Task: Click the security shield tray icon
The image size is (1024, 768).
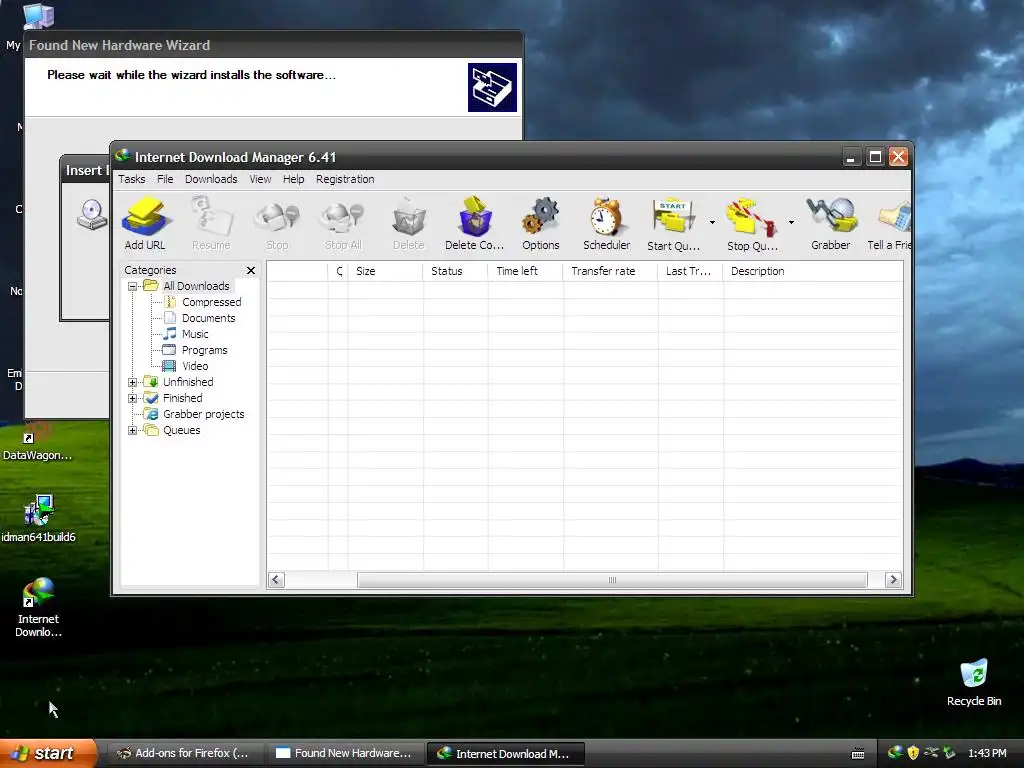Action: [913, 753]
